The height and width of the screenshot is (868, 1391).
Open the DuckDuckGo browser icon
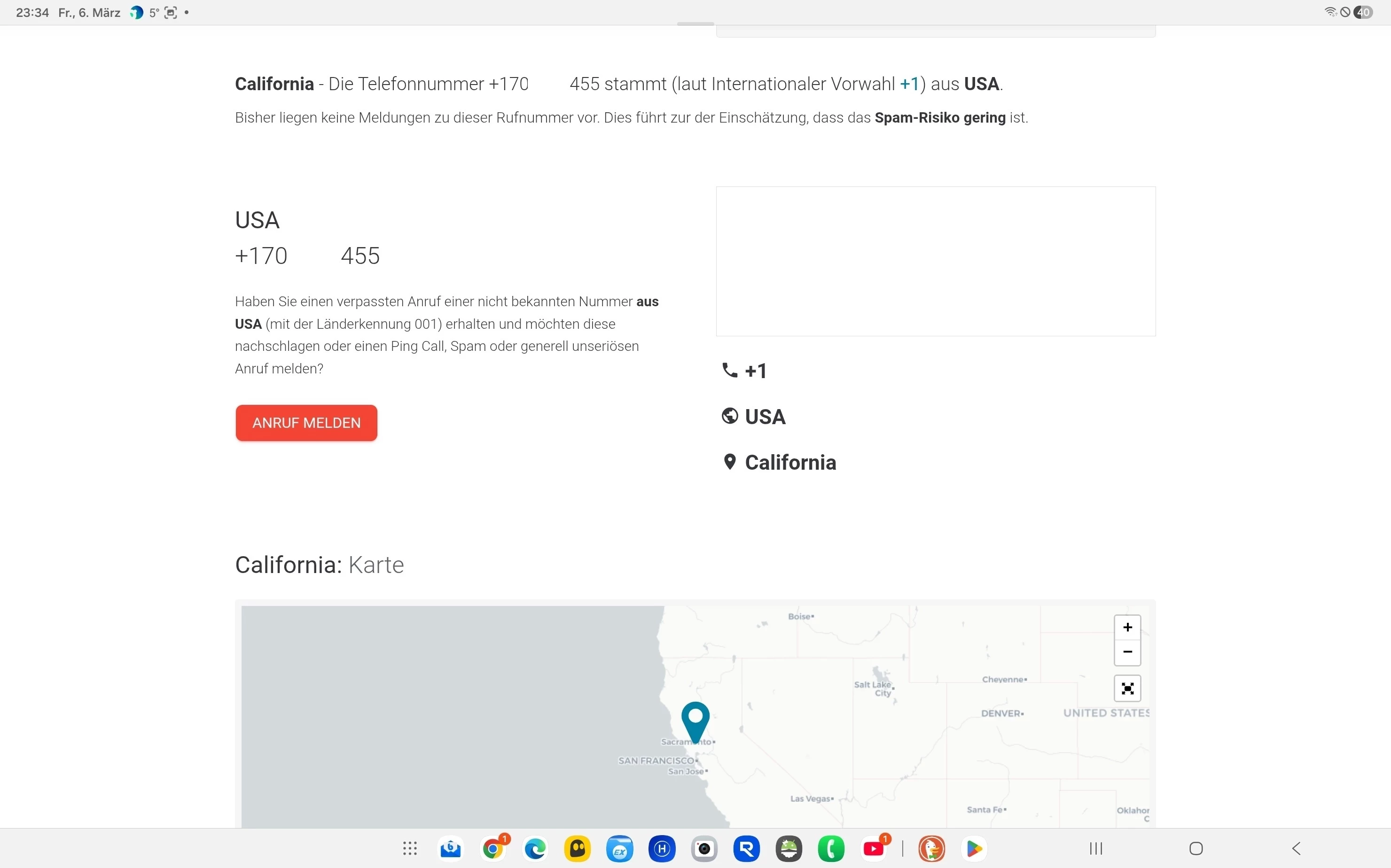pyautogui.click(x=931, y=848)
